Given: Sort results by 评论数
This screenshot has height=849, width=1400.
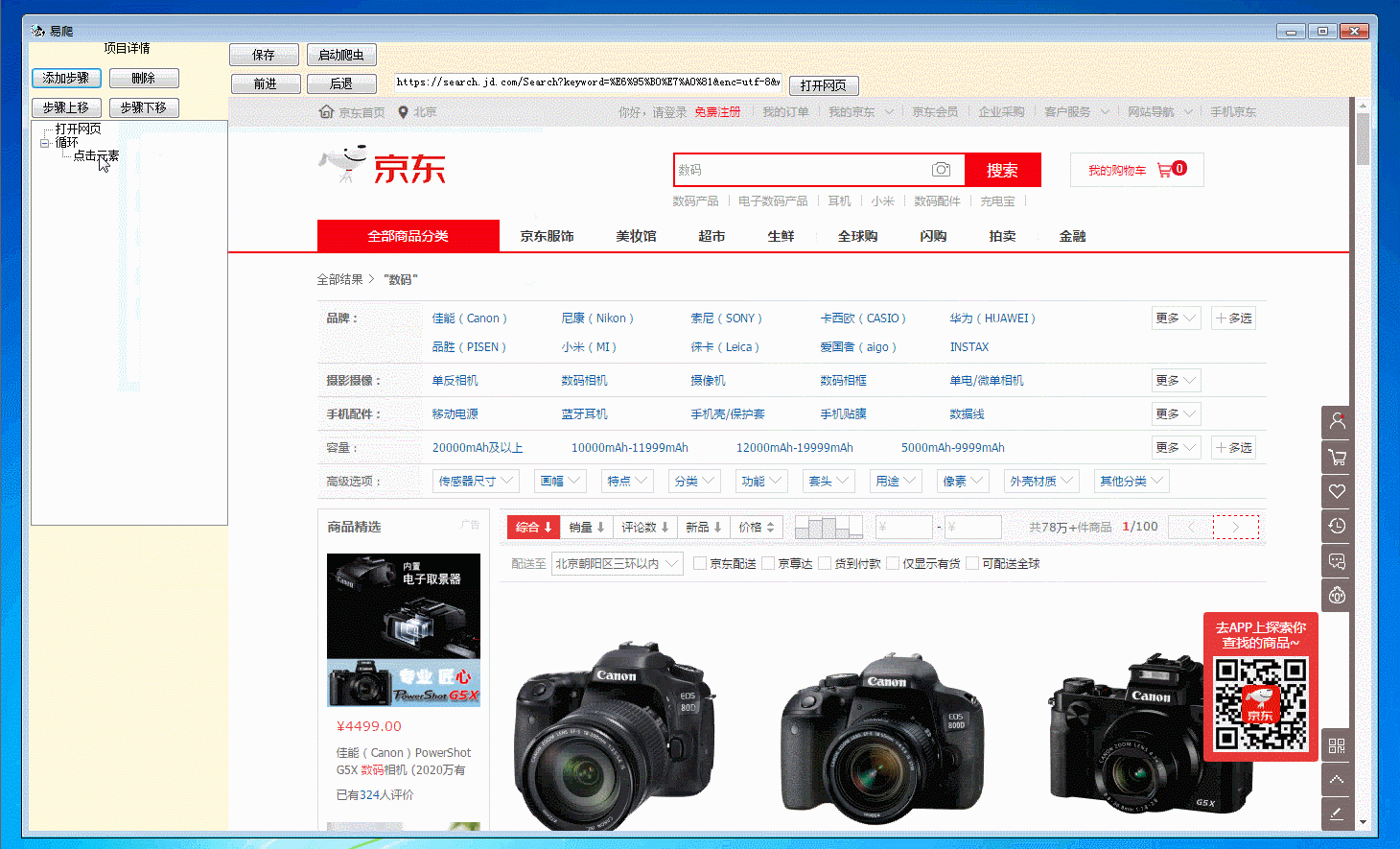Looking at the screenshot, I should tap(644, 527).
